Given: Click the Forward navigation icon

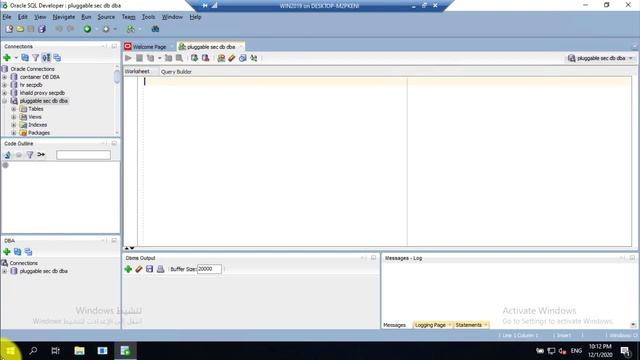Looking at the screenshot, I should point(106,29).
